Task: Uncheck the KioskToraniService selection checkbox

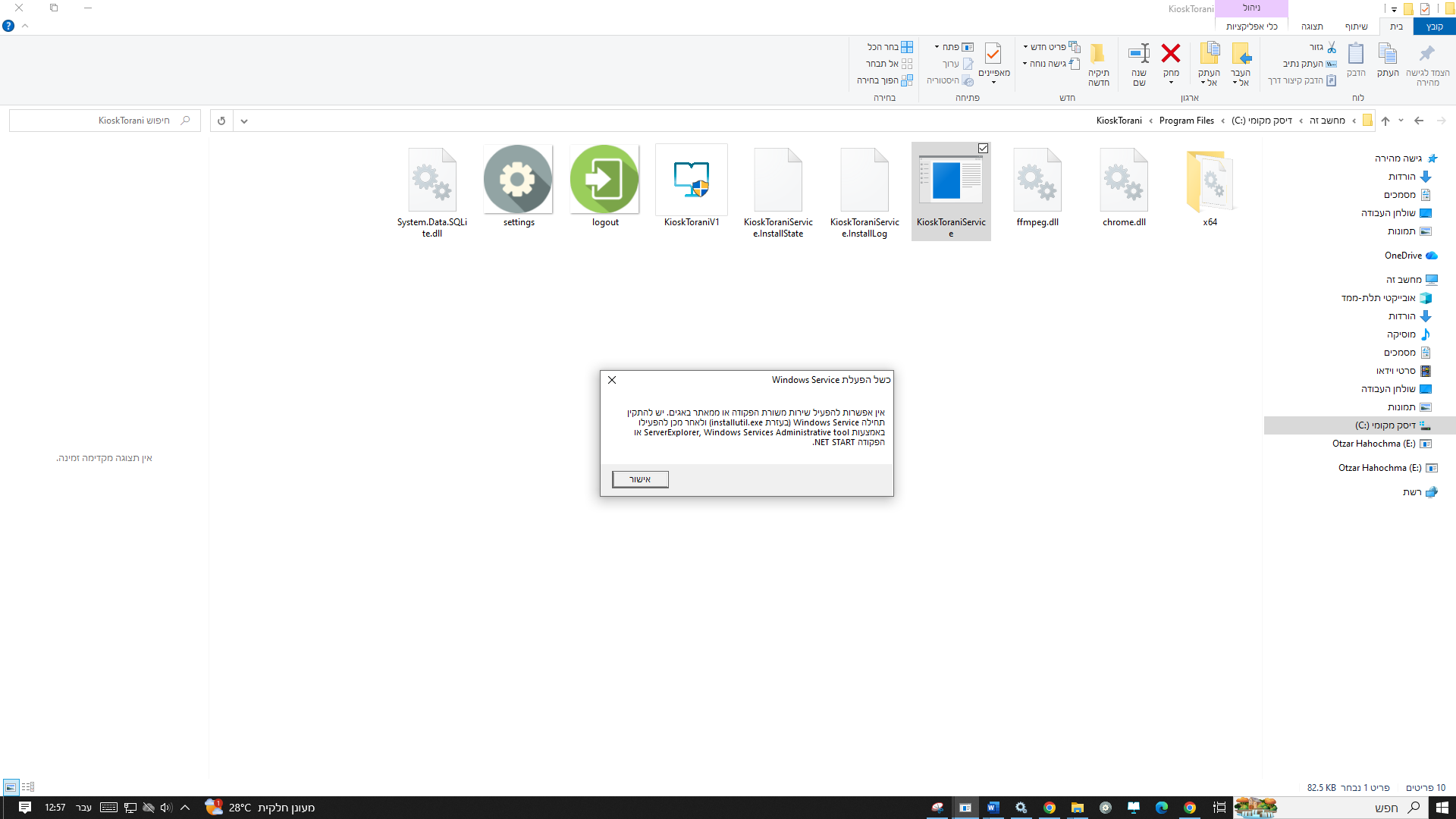Action: click(984, 149)
